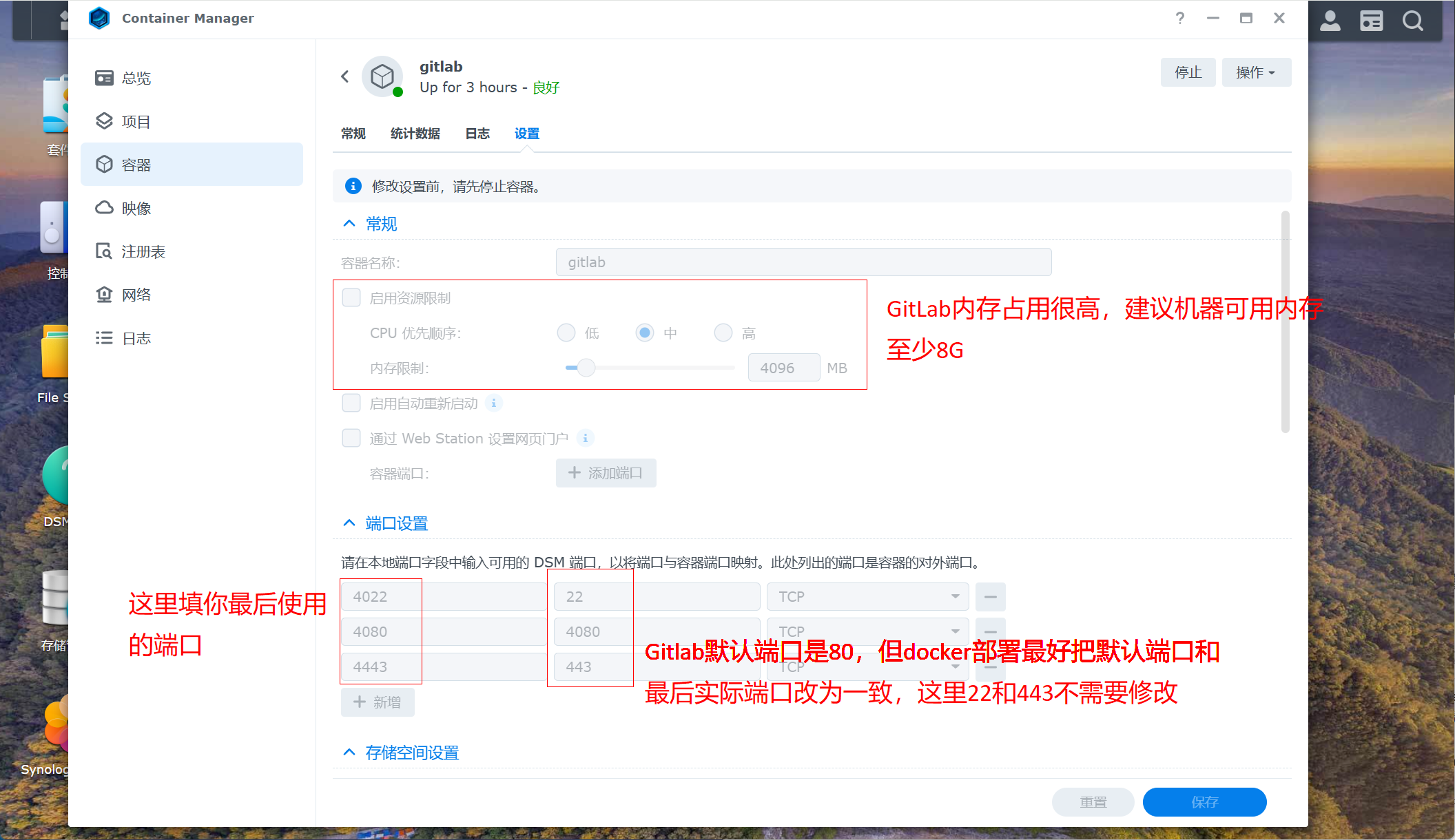Open DSM search magnifier icon
Viewport: 1455px width, 840px height.
click(x=1412, y=21)
